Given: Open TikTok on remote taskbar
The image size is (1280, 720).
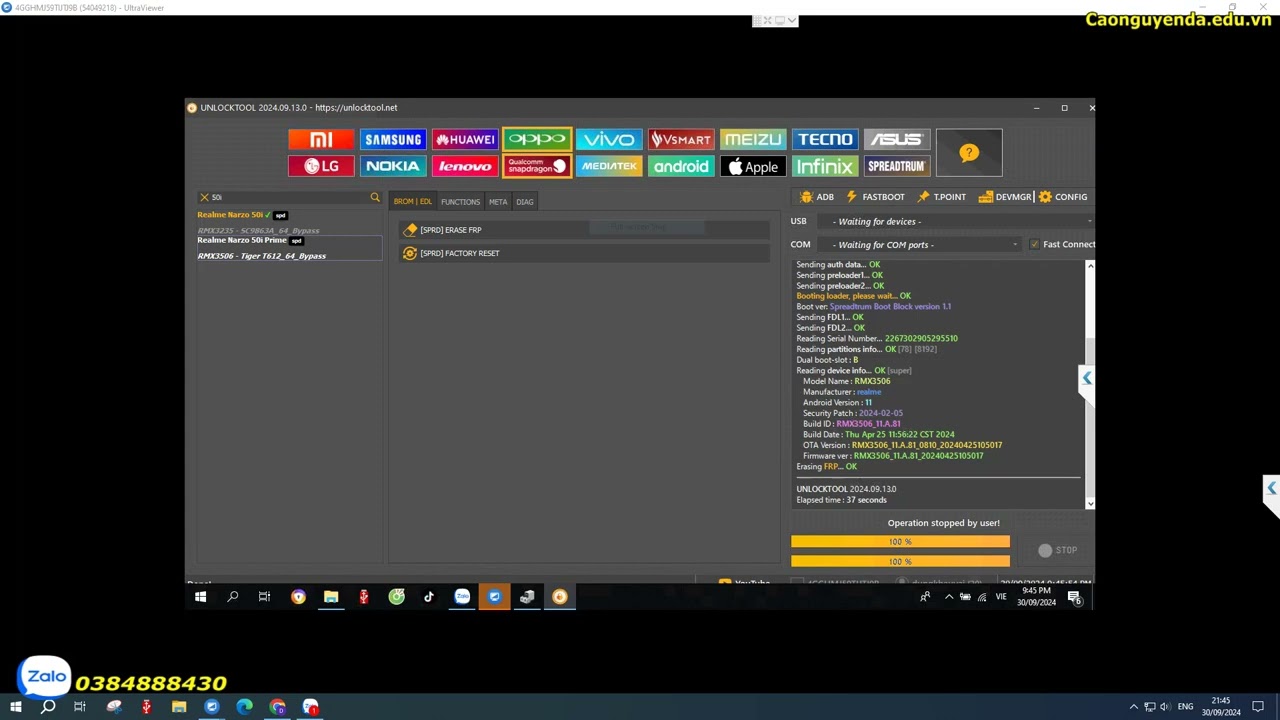Looking at the screenshot, I should [429, 597].
